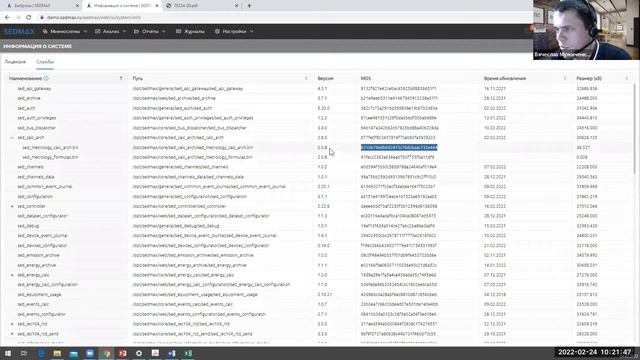Sort by the MD5 column header
The width and height of the screenshot is (640, 360).
coord(366,78)
